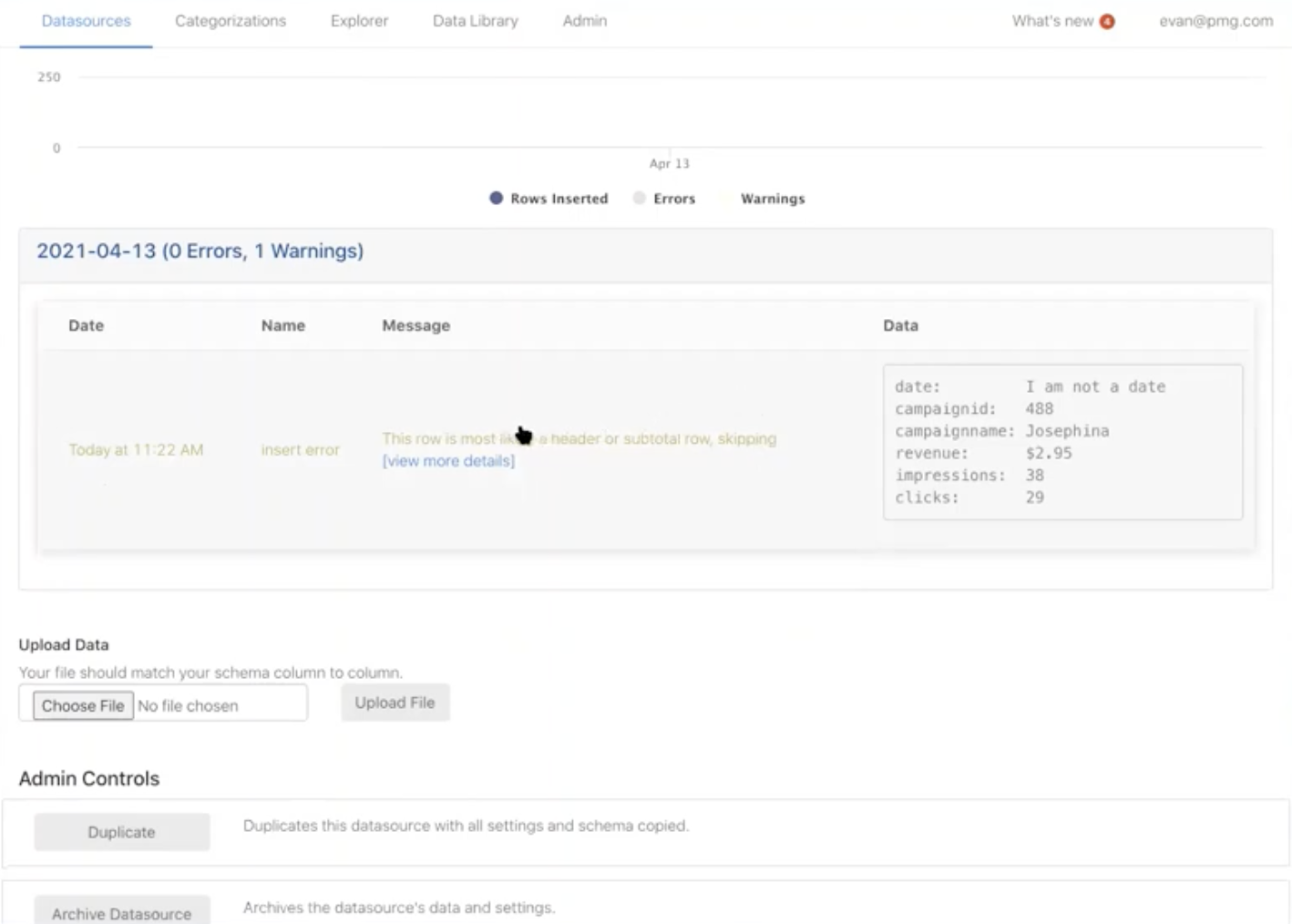This screenshot has width=1292, height=924.
Task: Click the Message column header
Action: (x=415, y=325)
